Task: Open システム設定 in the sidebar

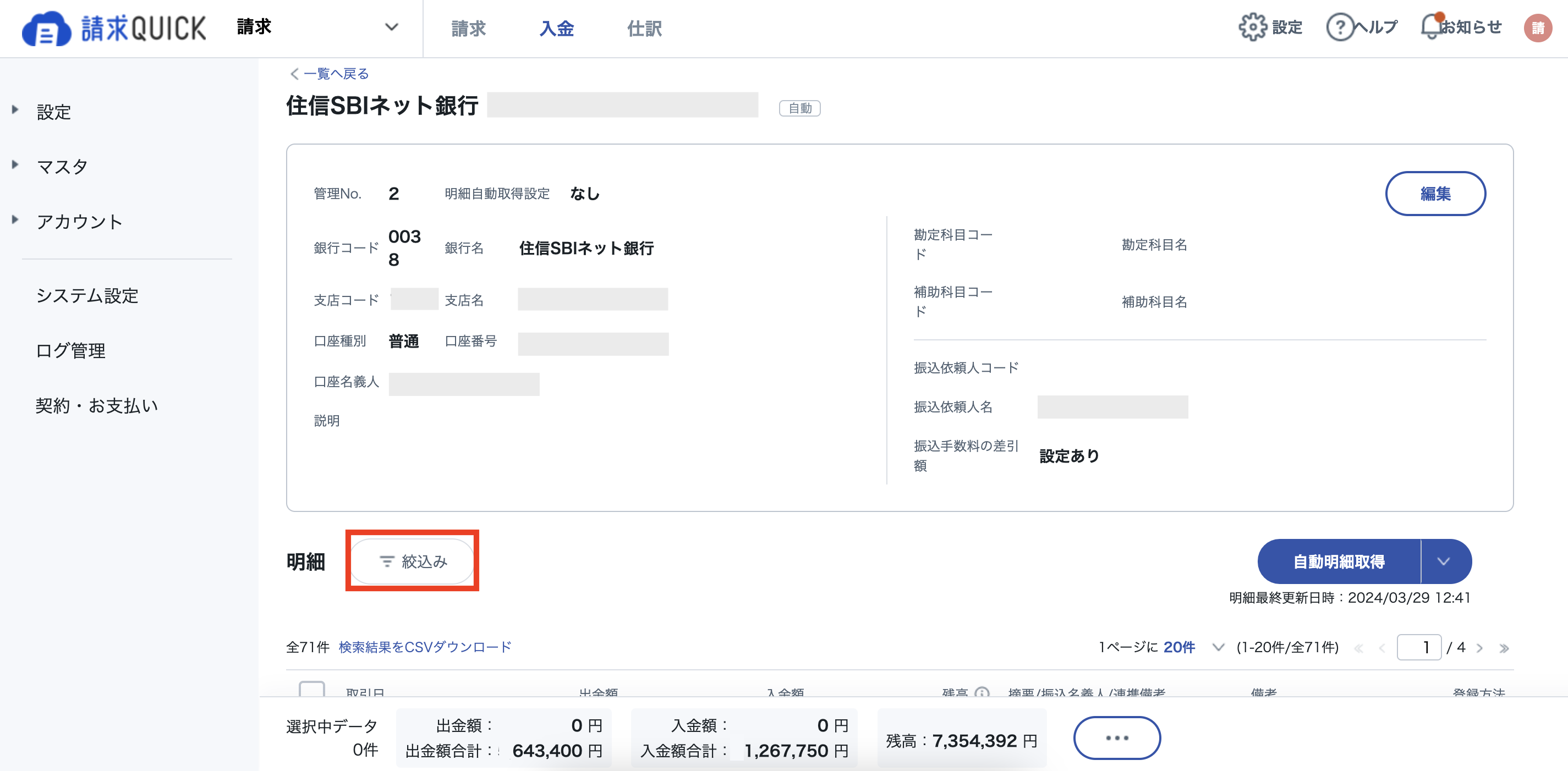Action: (87, 296)
